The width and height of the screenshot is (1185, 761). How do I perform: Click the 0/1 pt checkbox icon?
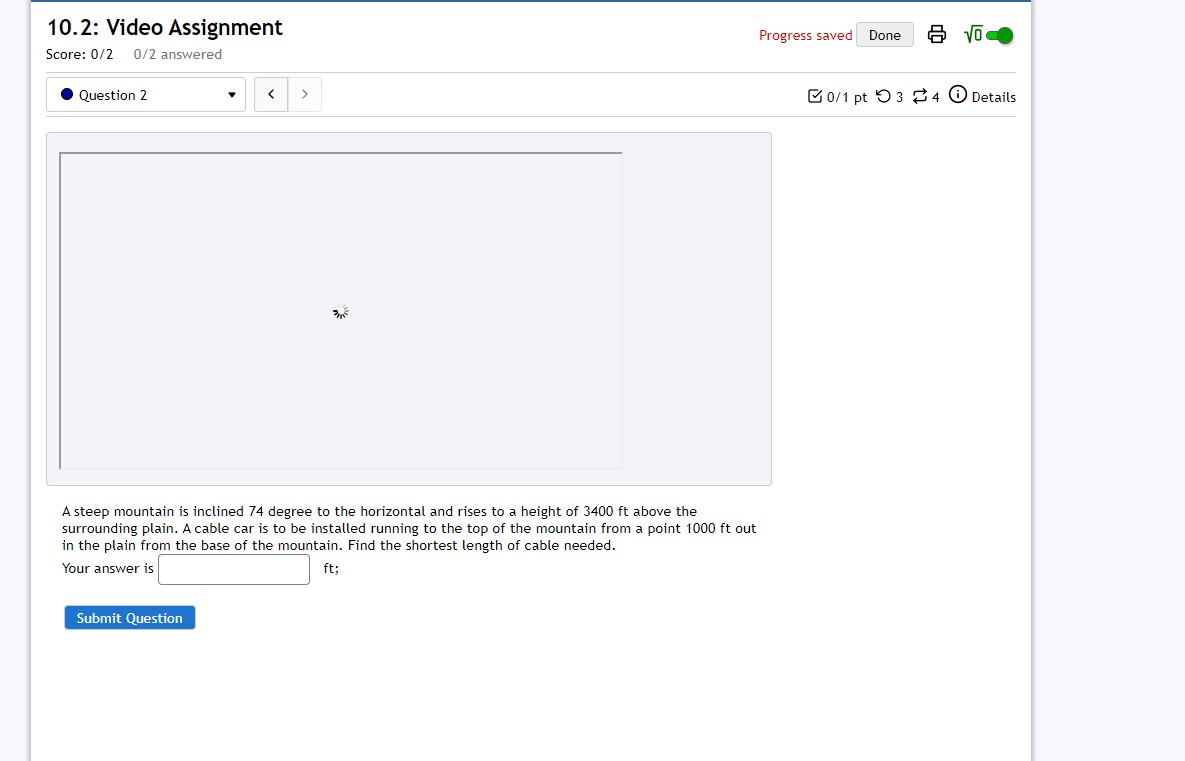(815, 96)
